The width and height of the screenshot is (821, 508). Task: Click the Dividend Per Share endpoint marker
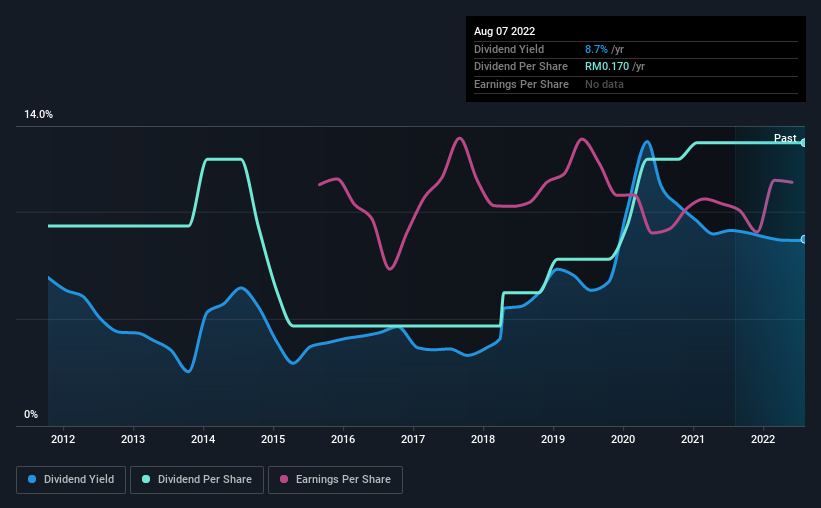coord(804,142)
